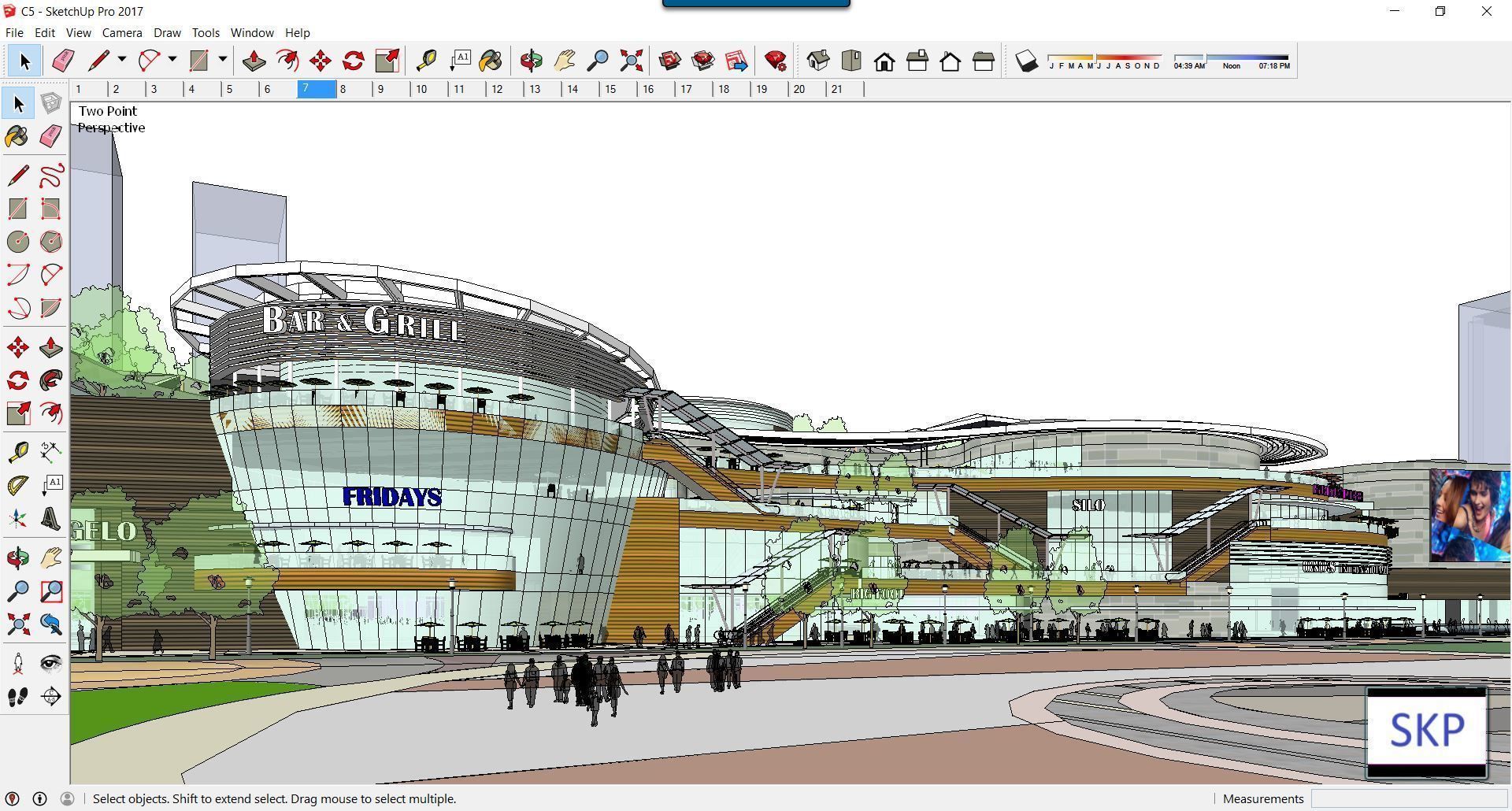
Task: Switch to Back view house icon
Action: coord(951,61)
